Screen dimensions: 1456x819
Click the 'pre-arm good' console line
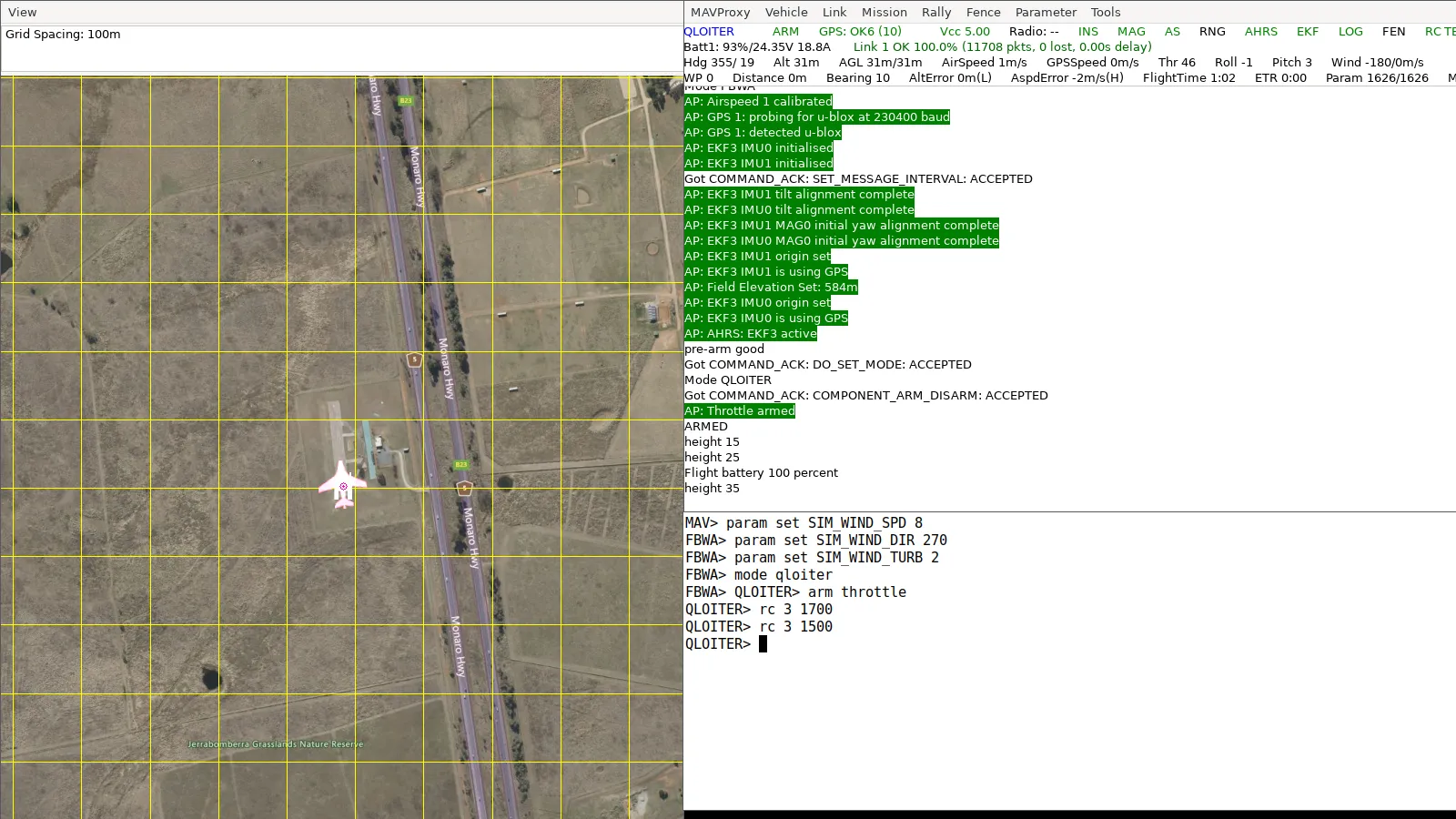724,349
